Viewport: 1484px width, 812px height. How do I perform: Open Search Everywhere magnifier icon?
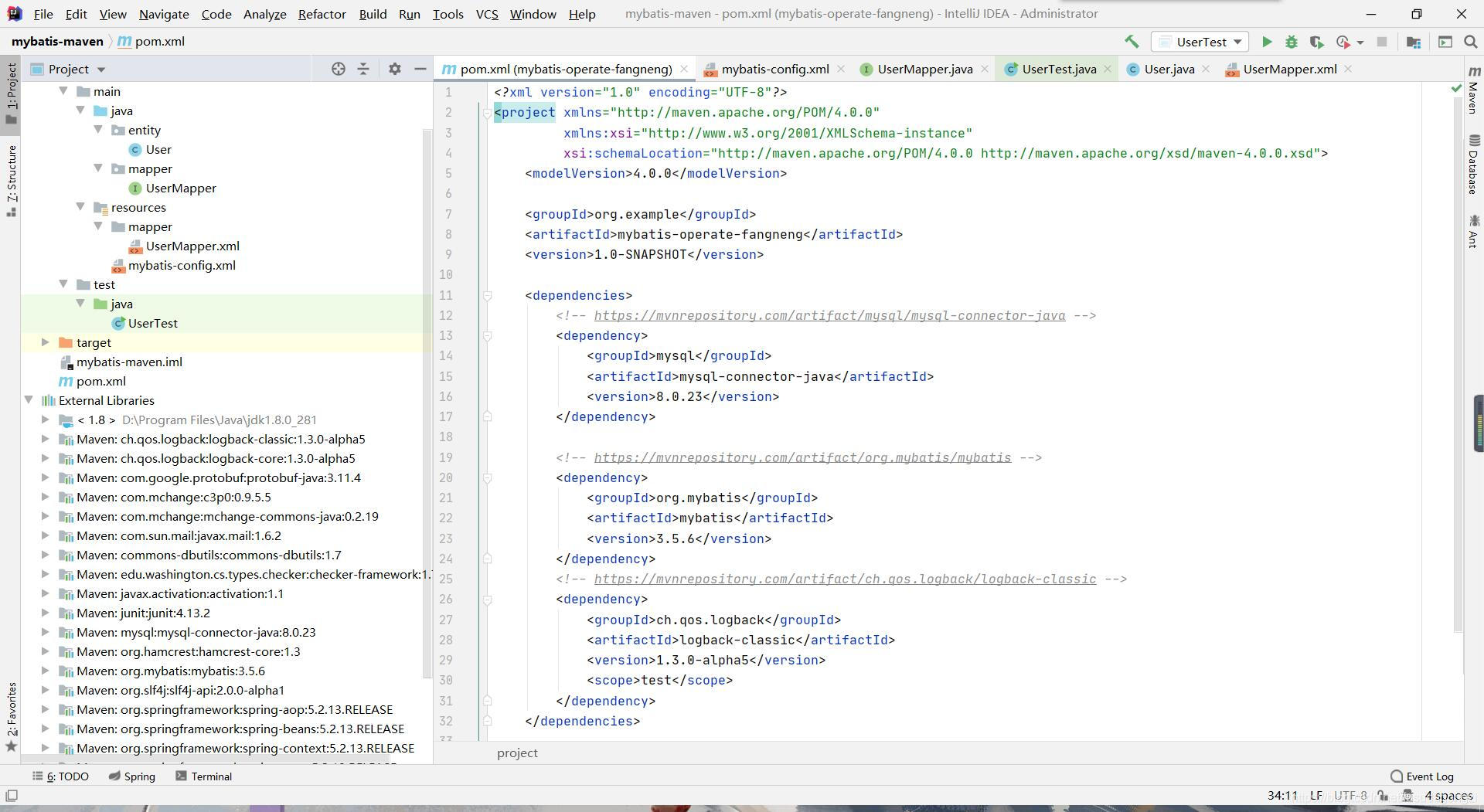pos(1471,42)
